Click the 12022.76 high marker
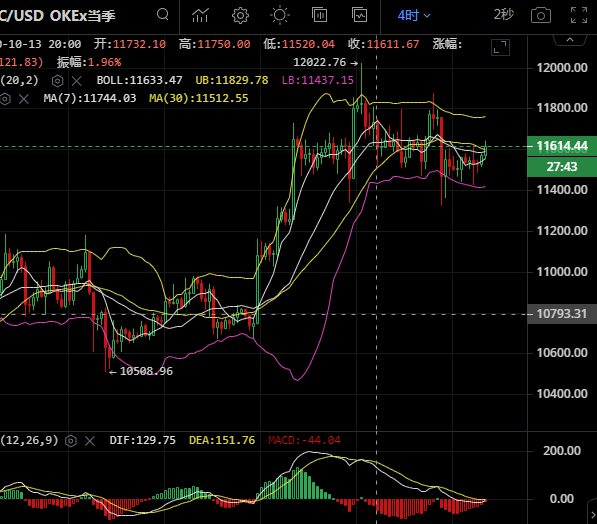This screenshot has width=597, height=524. [x=326, y=62]
